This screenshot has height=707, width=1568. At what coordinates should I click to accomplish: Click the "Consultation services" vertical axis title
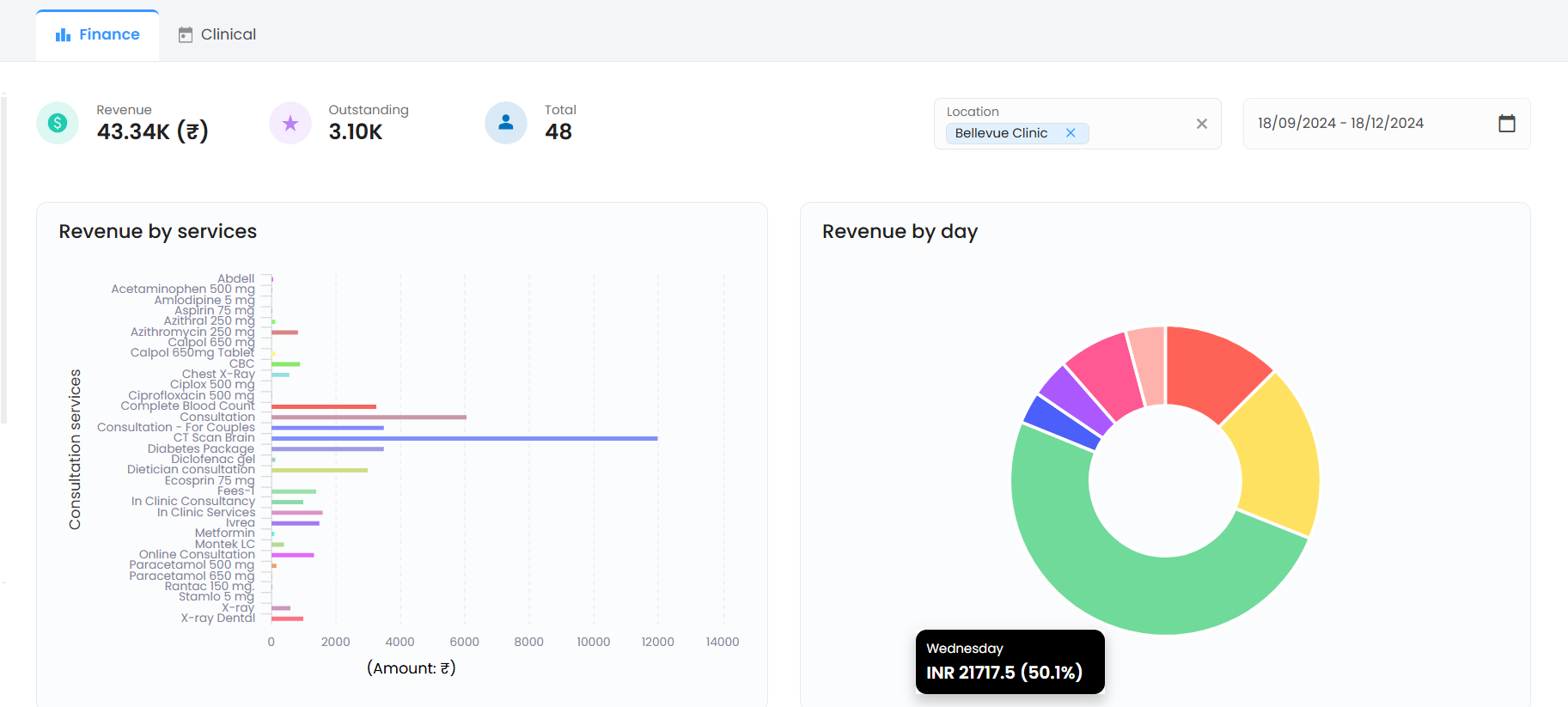pos(75,449)
